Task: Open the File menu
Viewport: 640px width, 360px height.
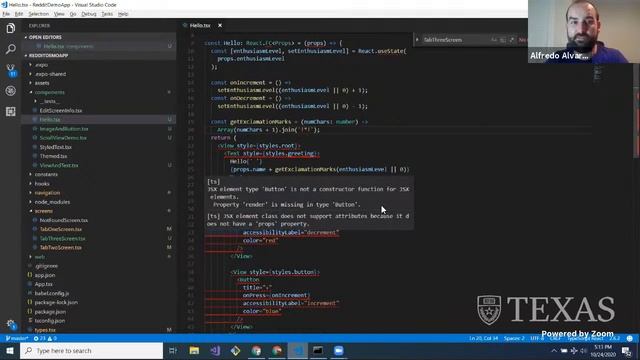Action: click(x=6, y=14)
